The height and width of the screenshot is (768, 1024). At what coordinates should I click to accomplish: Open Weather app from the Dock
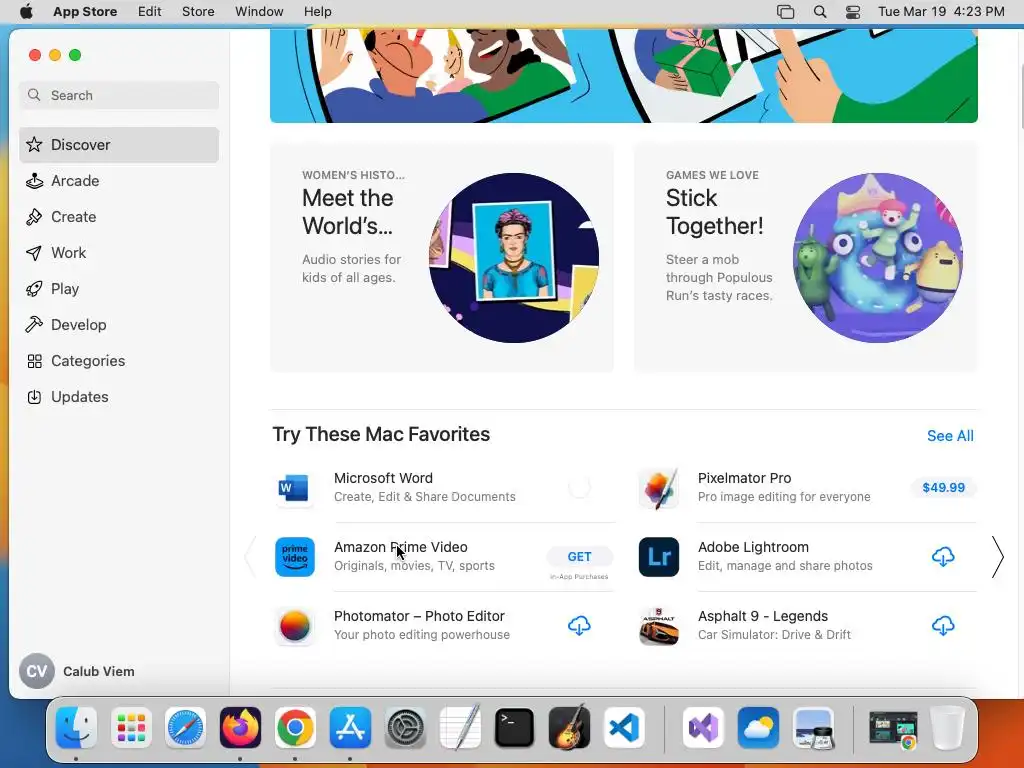[758, 728]
